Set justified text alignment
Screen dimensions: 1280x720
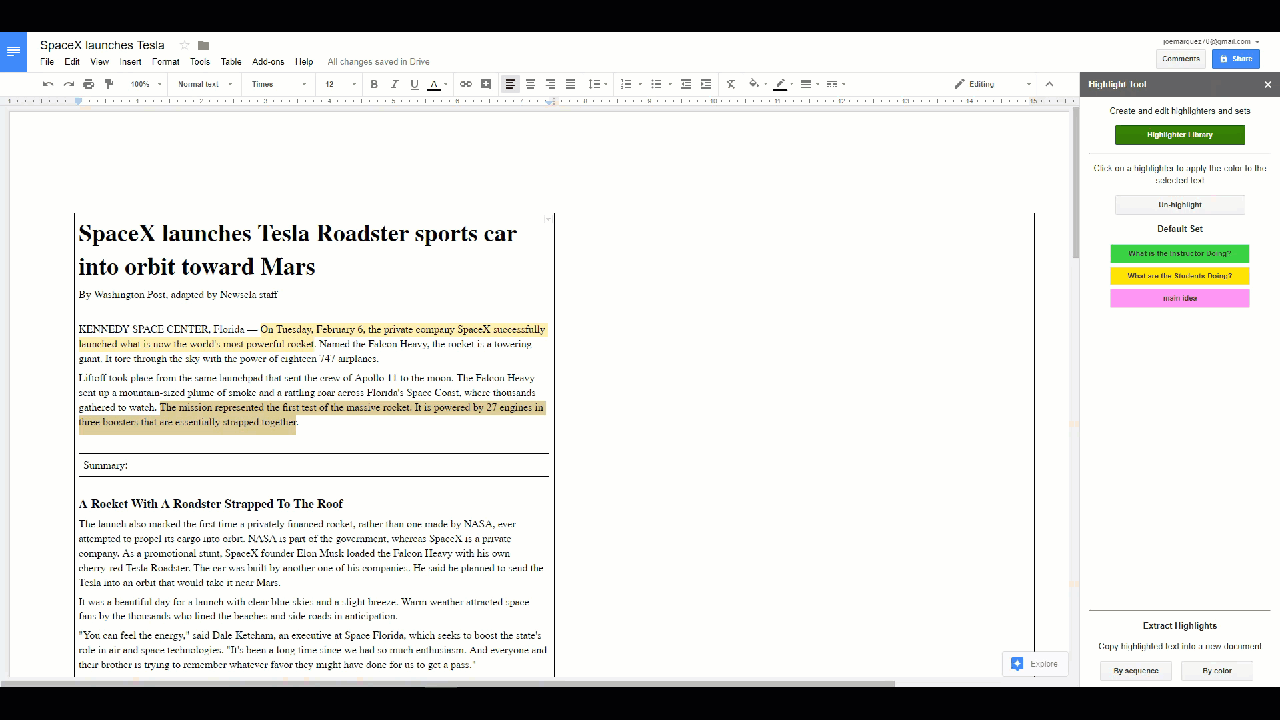(x=570, y=84)
